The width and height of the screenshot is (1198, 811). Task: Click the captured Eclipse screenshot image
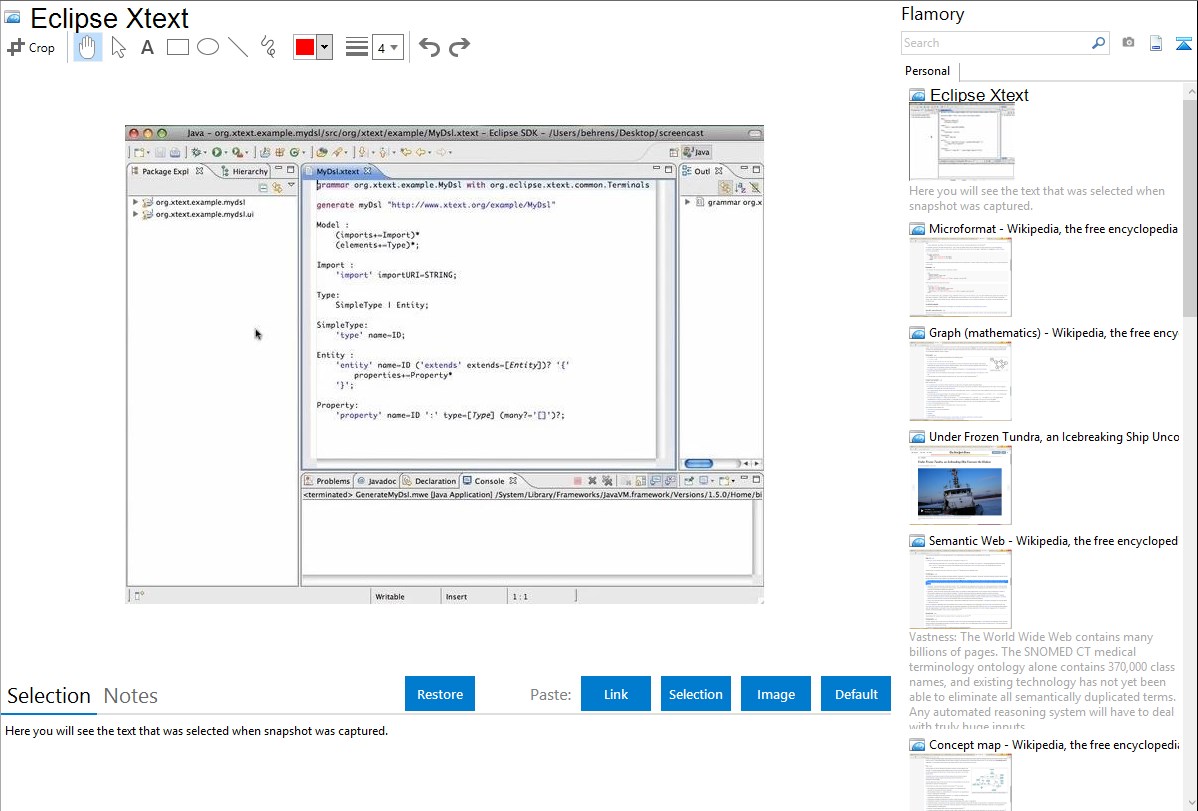coord(445,365)
